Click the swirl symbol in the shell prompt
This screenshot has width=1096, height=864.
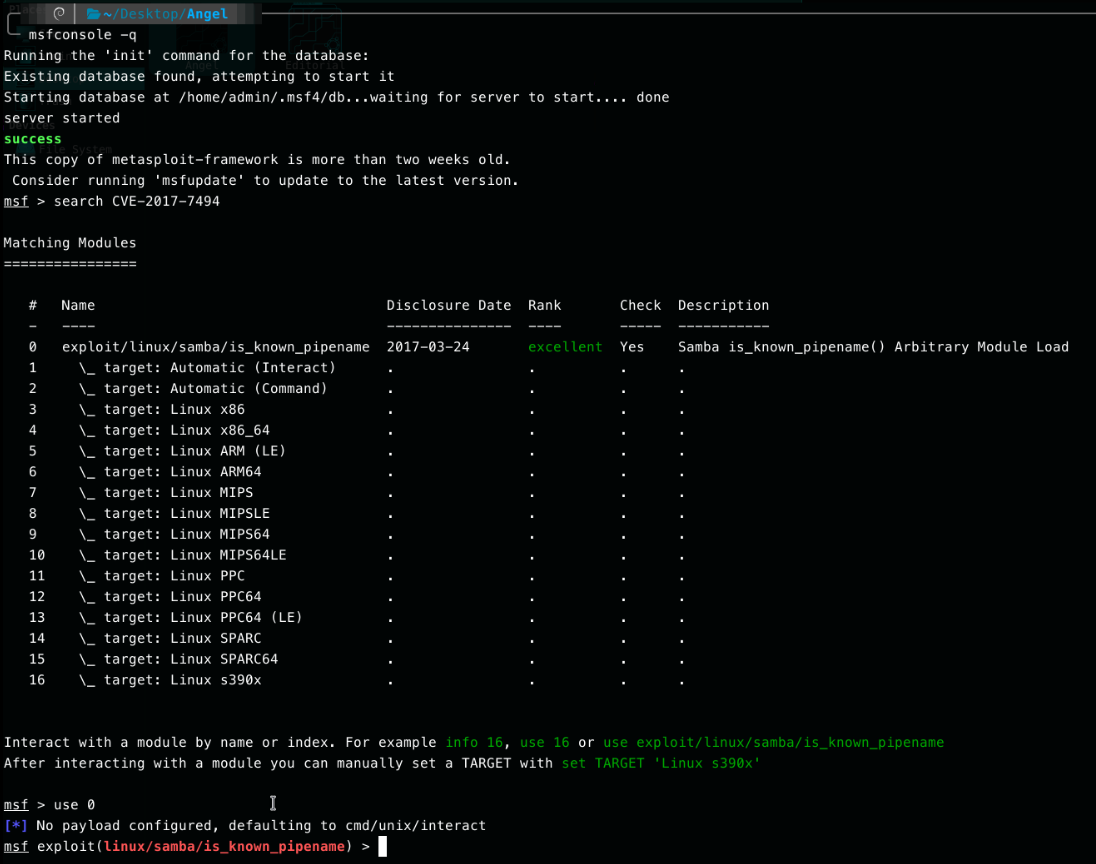[59, 13]
